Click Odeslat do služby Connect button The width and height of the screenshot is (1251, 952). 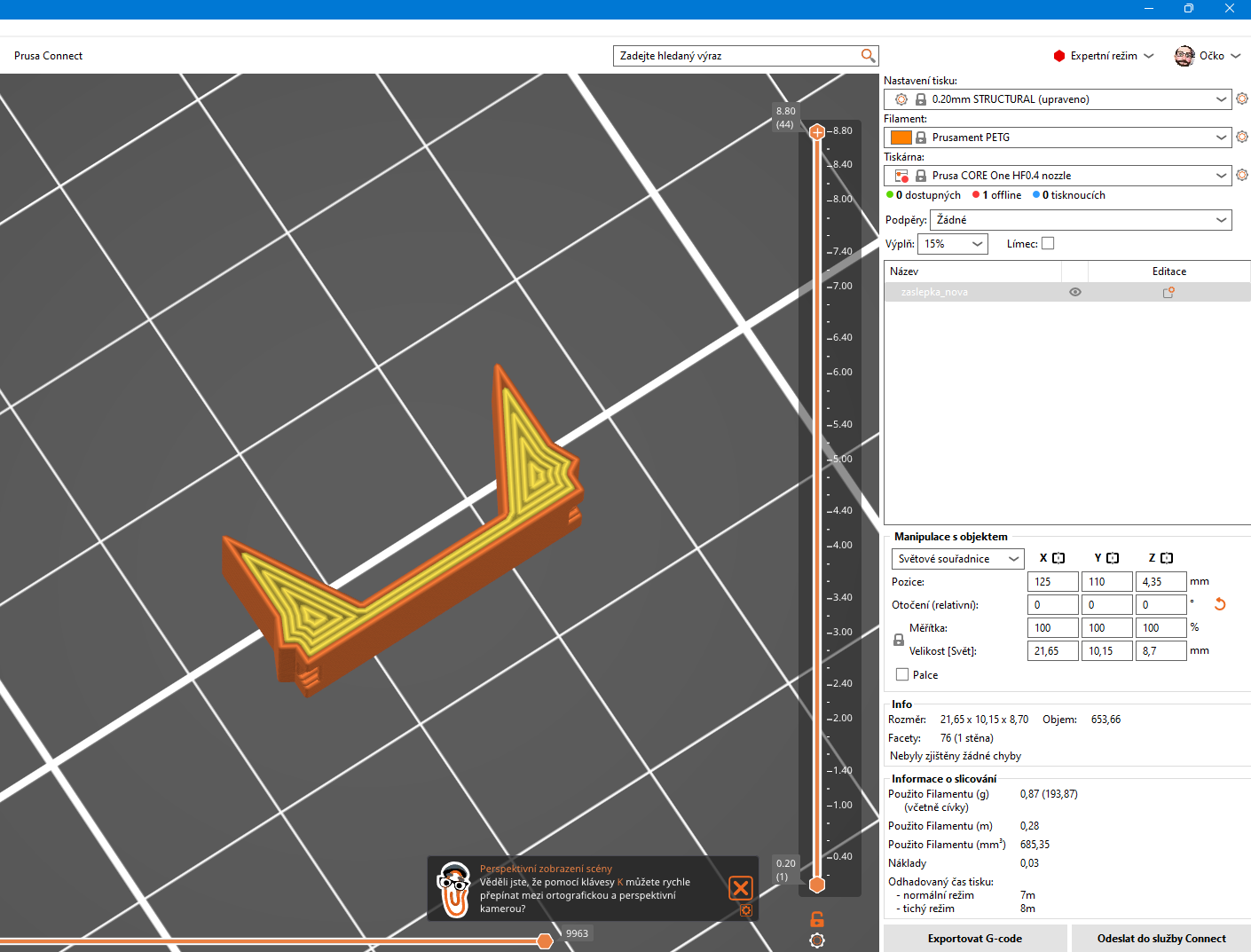pos(1161,939)
